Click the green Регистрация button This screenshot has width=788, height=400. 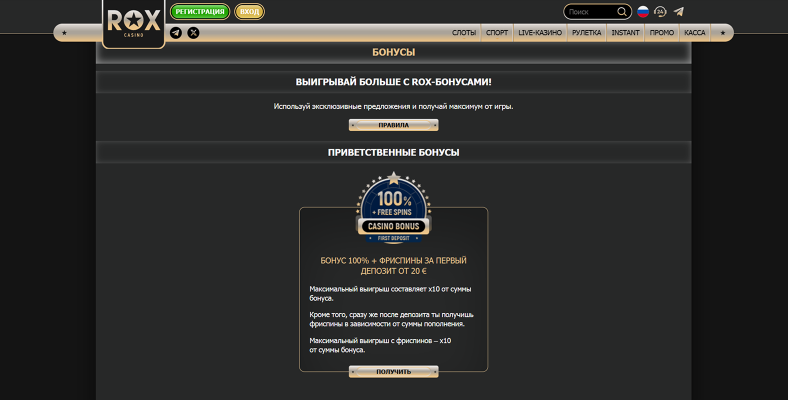click(x=200, y=12)
